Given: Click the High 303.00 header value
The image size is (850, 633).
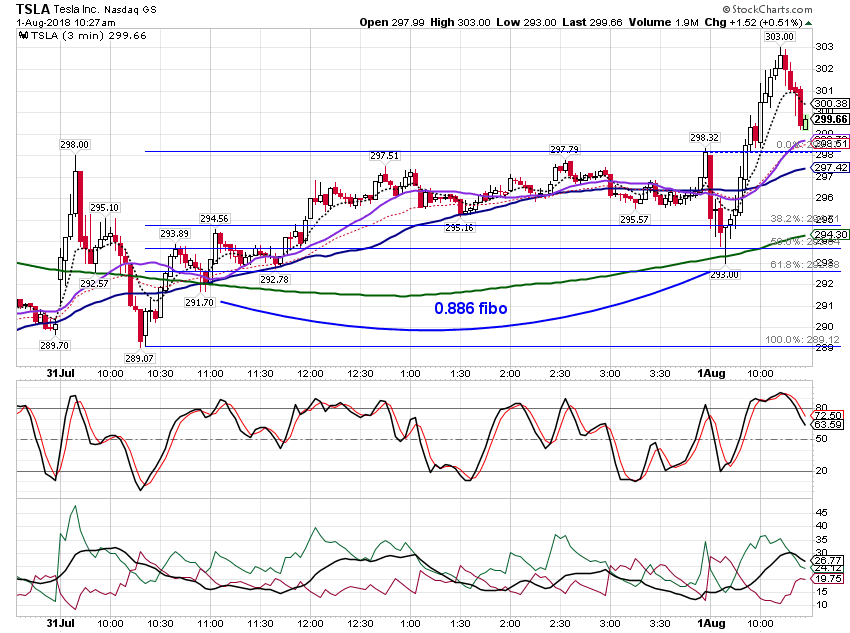Looking at the screenshot, I should coord(460,22).
